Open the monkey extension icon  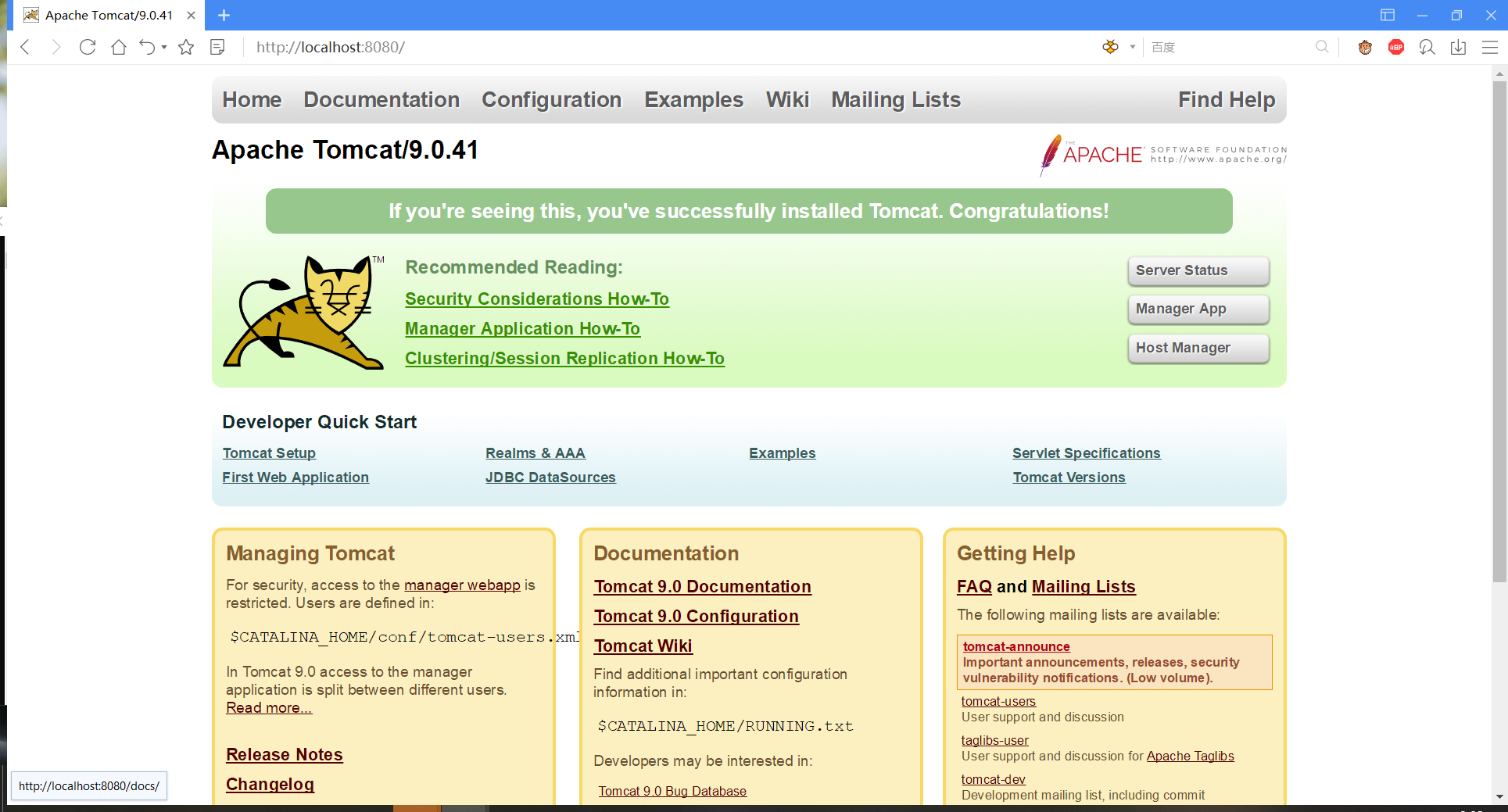pos(1365,47)
